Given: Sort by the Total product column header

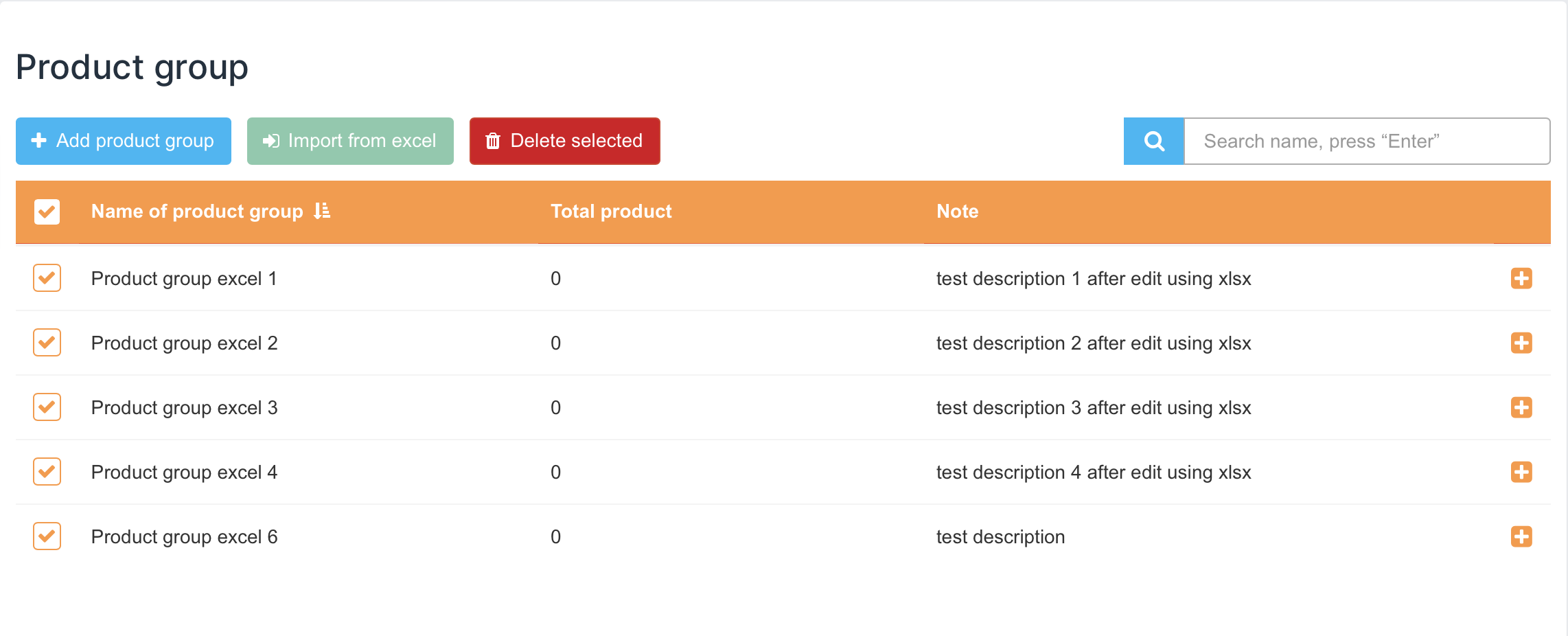Looking at the screenshot, I should (x=611, y=212).
